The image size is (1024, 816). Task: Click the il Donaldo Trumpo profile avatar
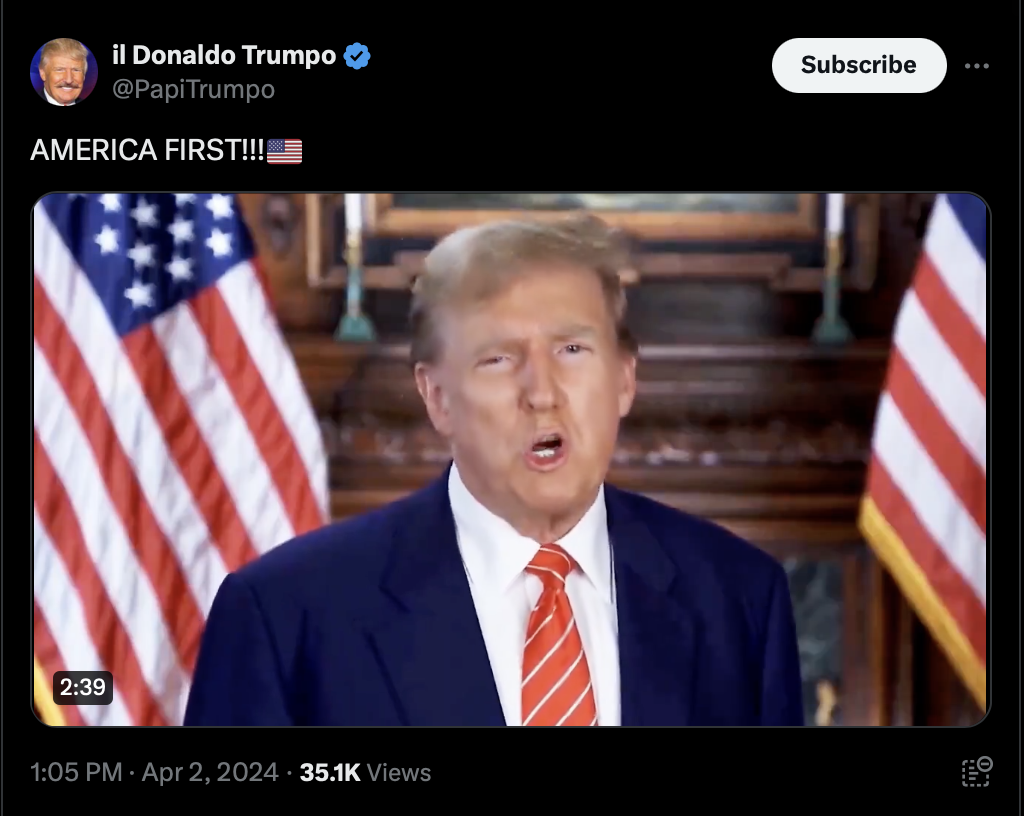click(64, 72)
